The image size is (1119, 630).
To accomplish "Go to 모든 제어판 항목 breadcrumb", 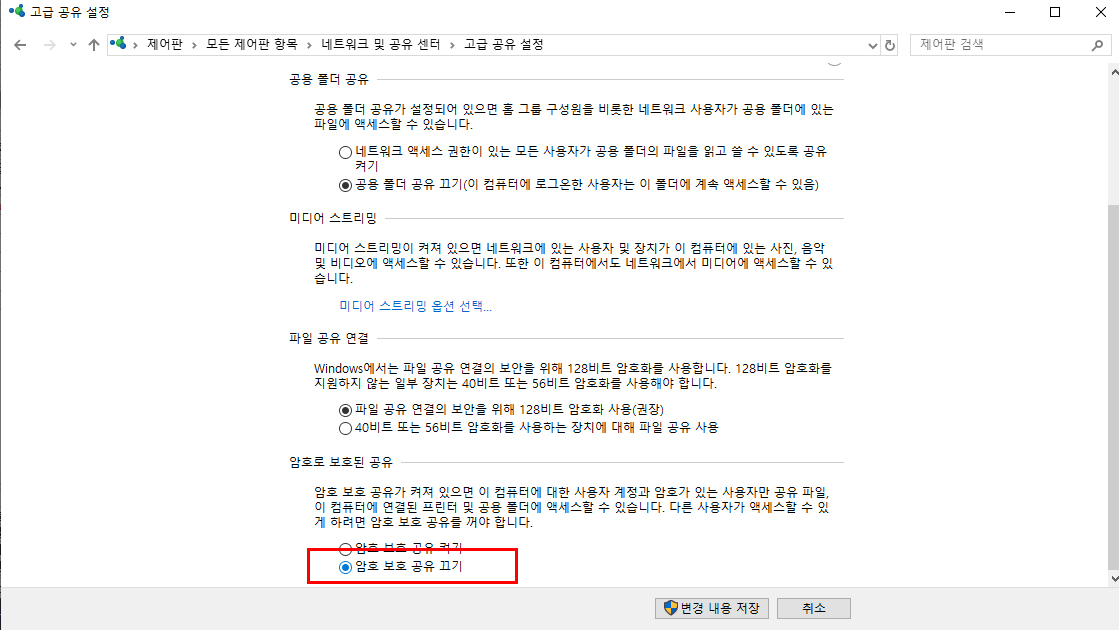I will tap(252, 44).
